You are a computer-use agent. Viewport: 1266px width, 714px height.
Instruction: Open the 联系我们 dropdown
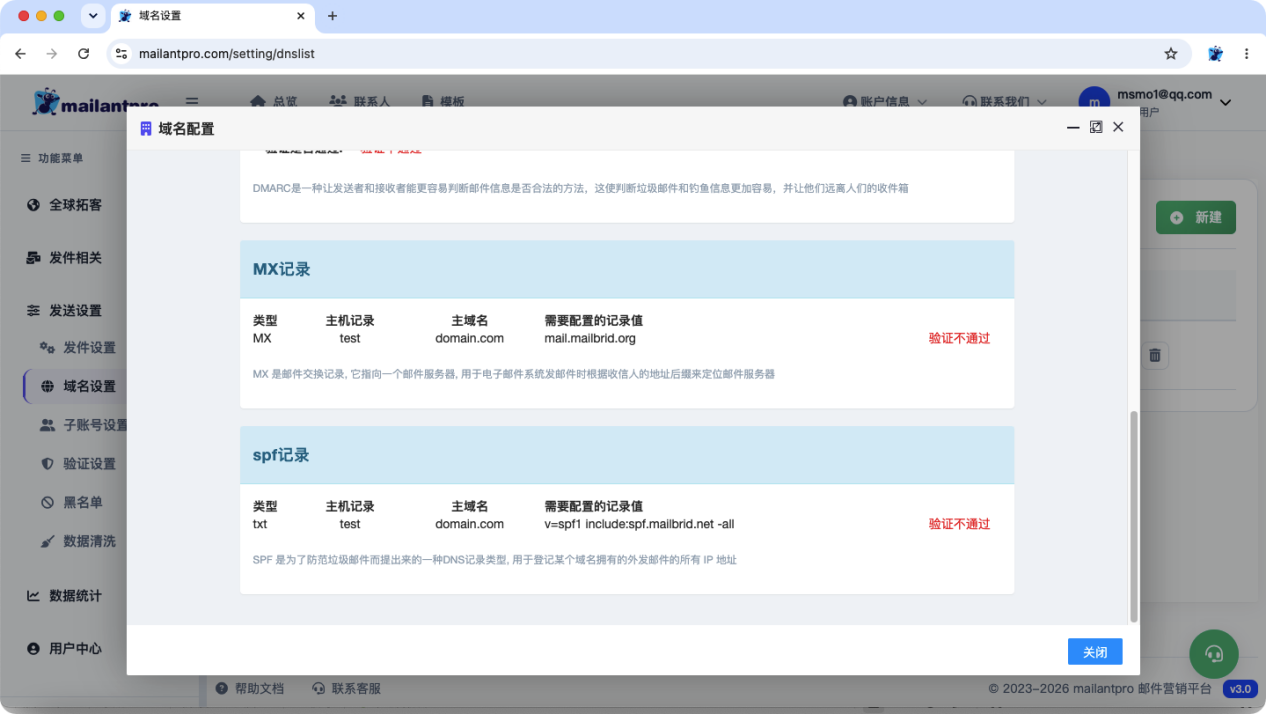(x=1004, y=102)
